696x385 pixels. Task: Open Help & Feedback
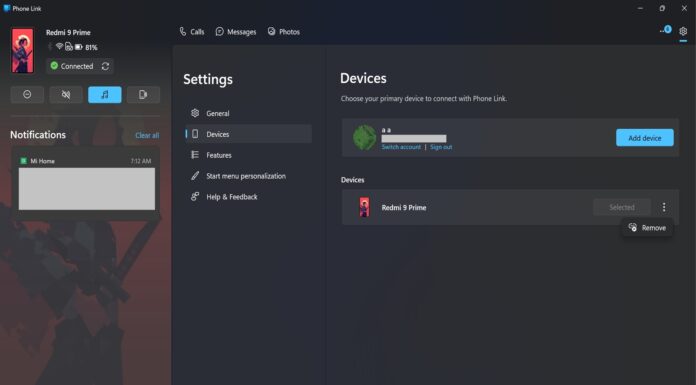click(249, 197)
